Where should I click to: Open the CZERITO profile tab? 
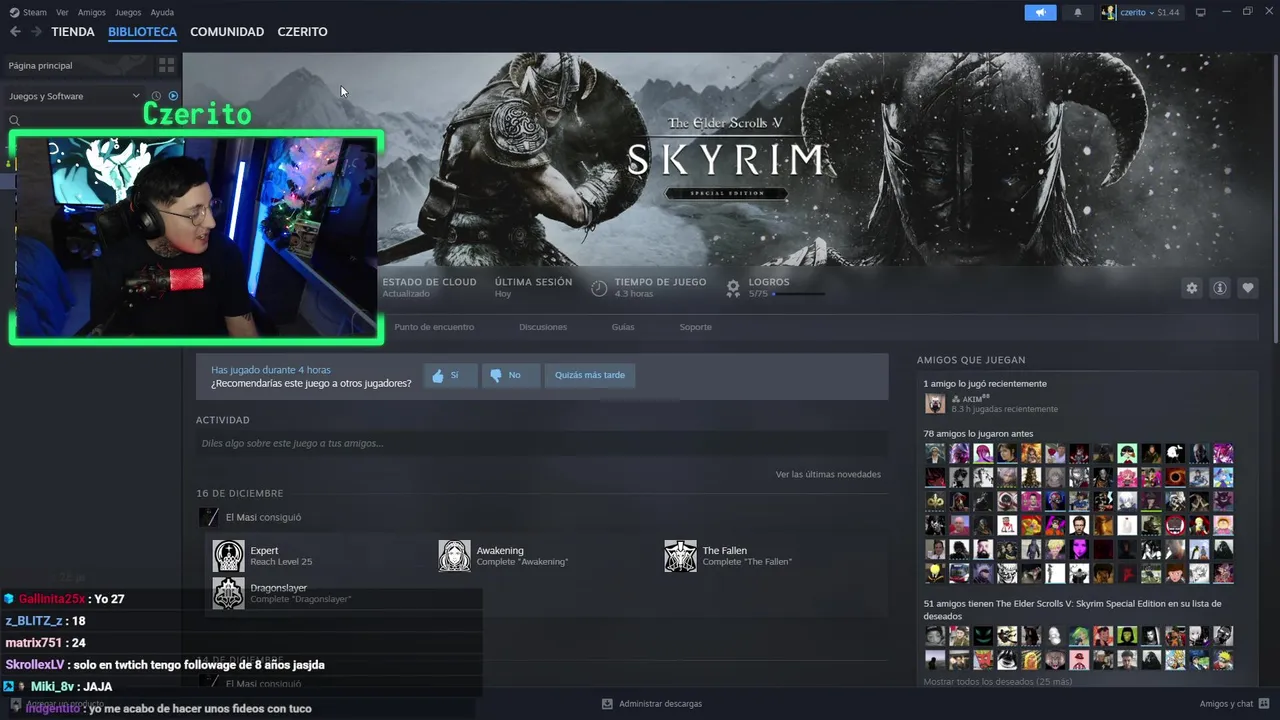click(x=302, y=32)
